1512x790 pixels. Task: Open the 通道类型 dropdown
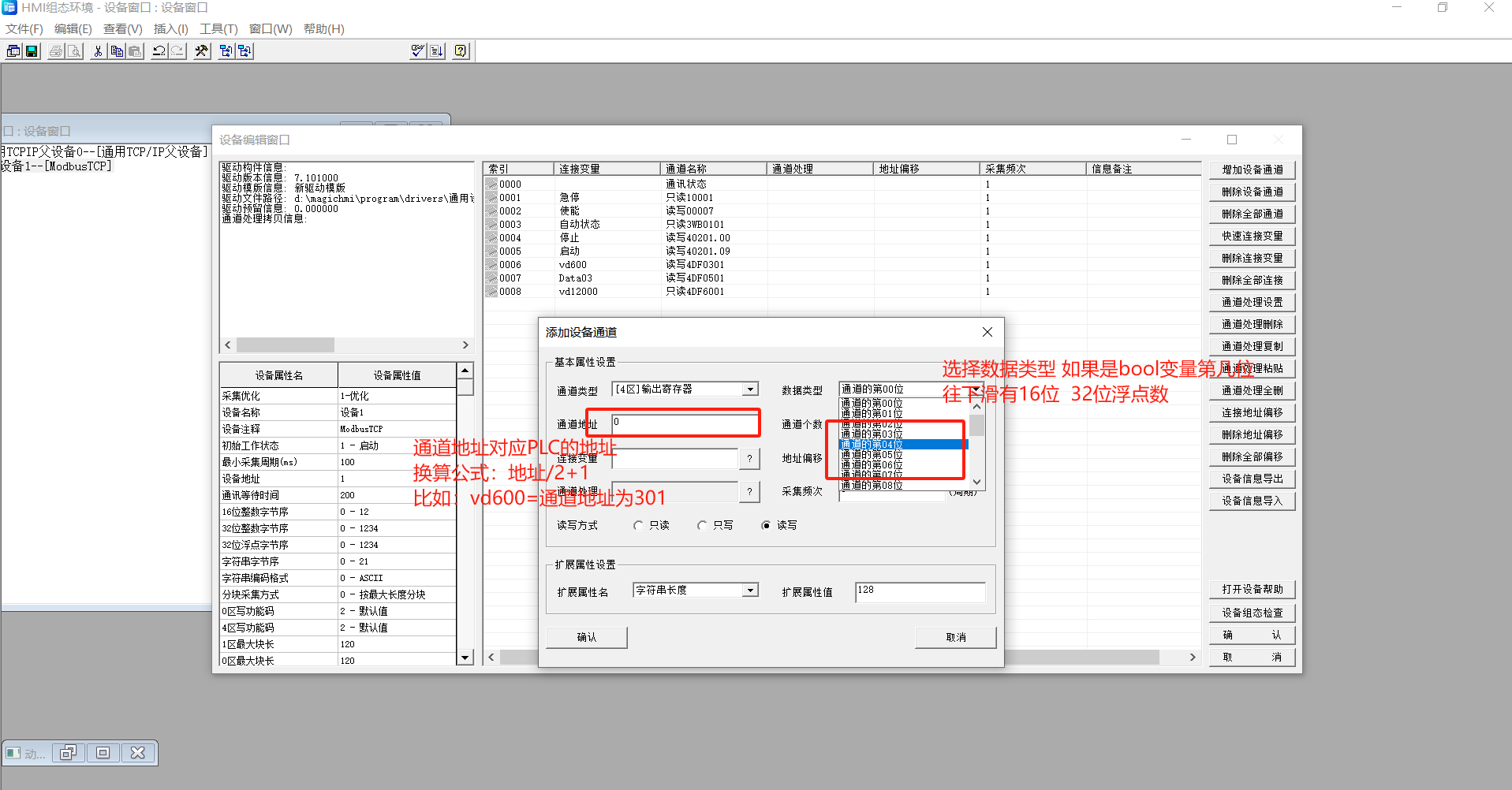pyautogui.click(x=751, y=389)
